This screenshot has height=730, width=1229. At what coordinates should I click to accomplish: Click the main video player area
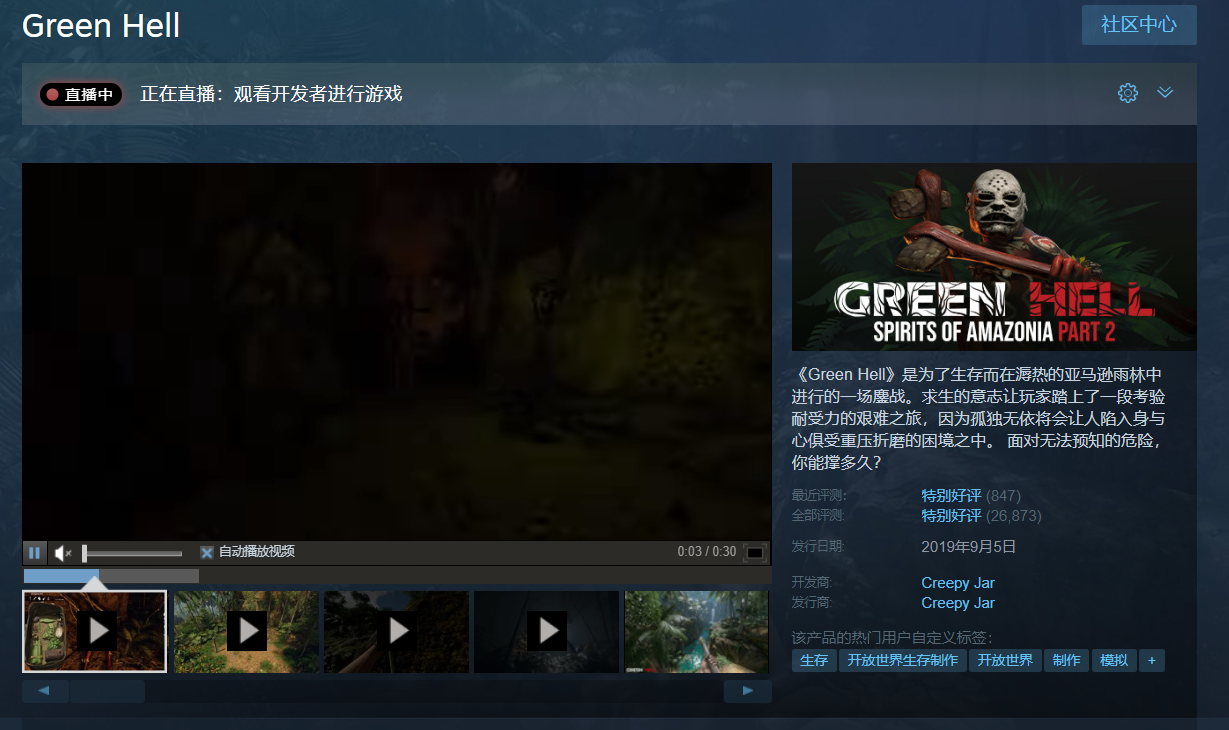pyautogui.click(x=397, y=351)
